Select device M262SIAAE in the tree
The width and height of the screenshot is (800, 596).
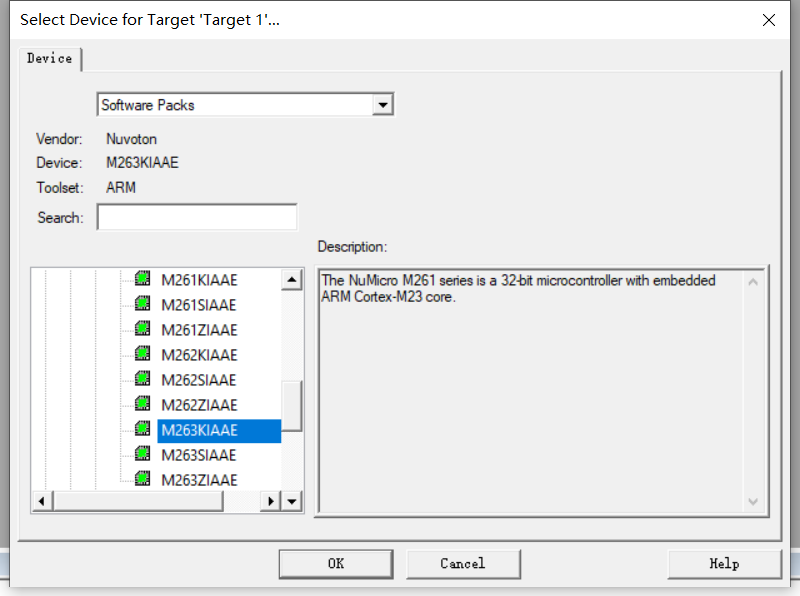click(x=198, y=380)
